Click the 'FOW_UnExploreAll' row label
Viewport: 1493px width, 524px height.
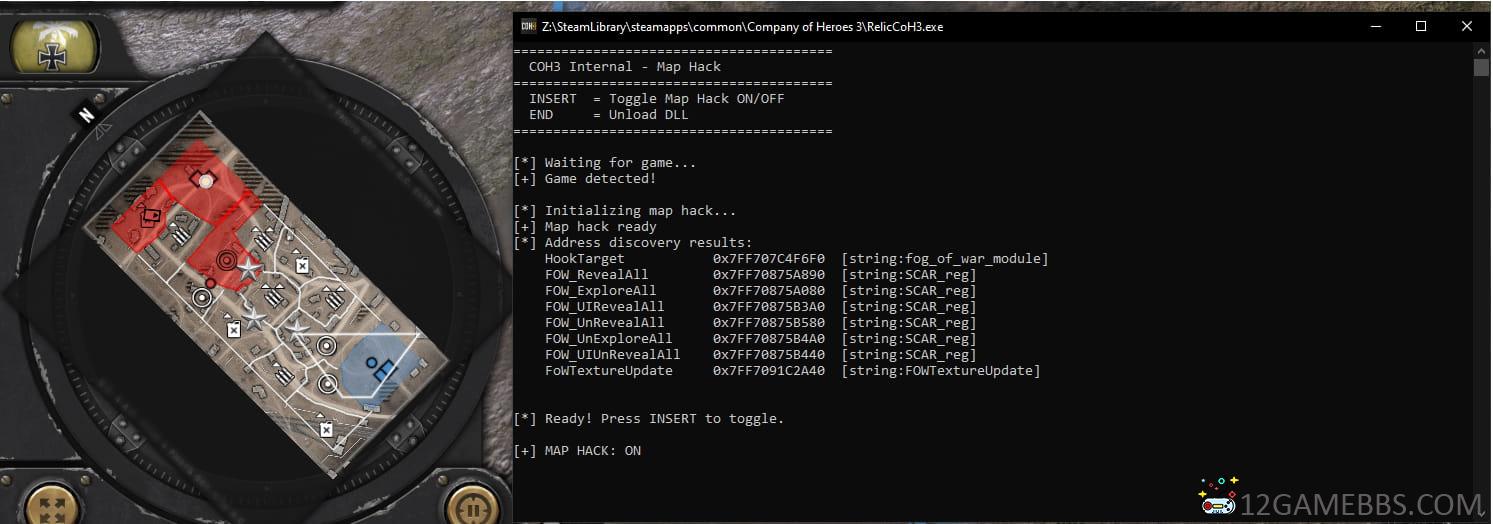click(x=609, y=339)
